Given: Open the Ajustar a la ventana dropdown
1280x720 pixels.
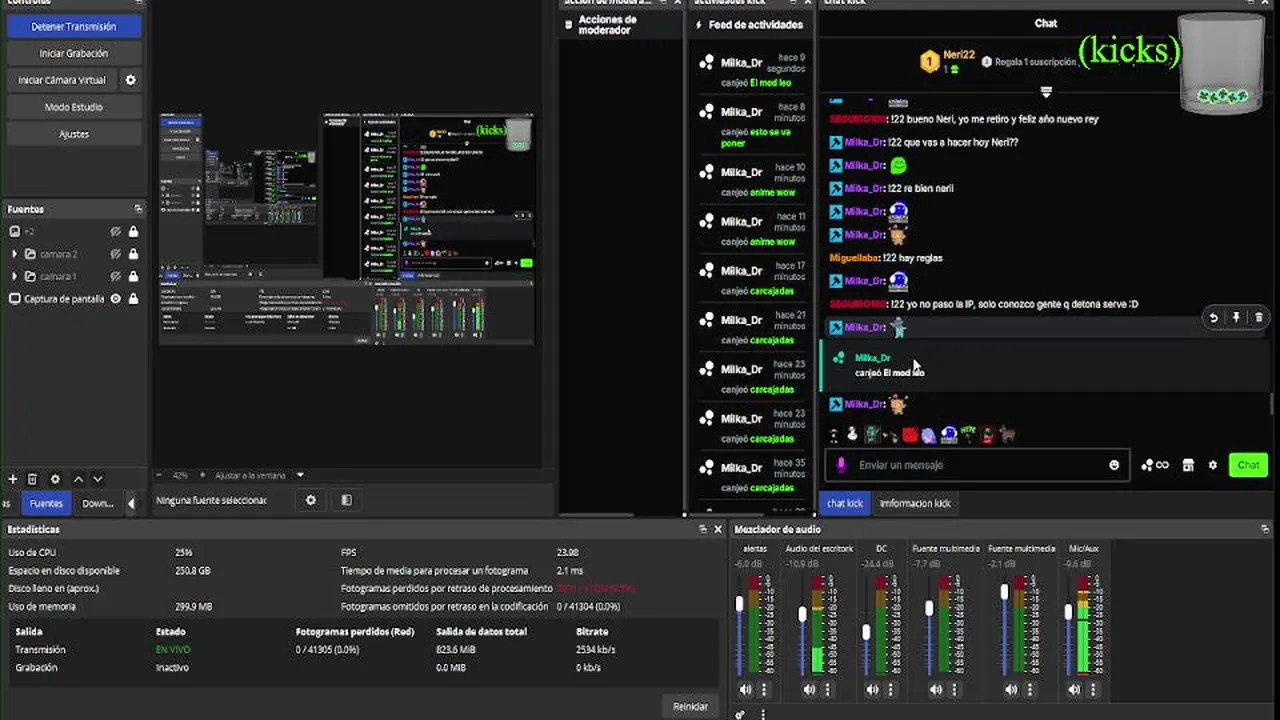Looking at the screenshot, I should point(260,475).
